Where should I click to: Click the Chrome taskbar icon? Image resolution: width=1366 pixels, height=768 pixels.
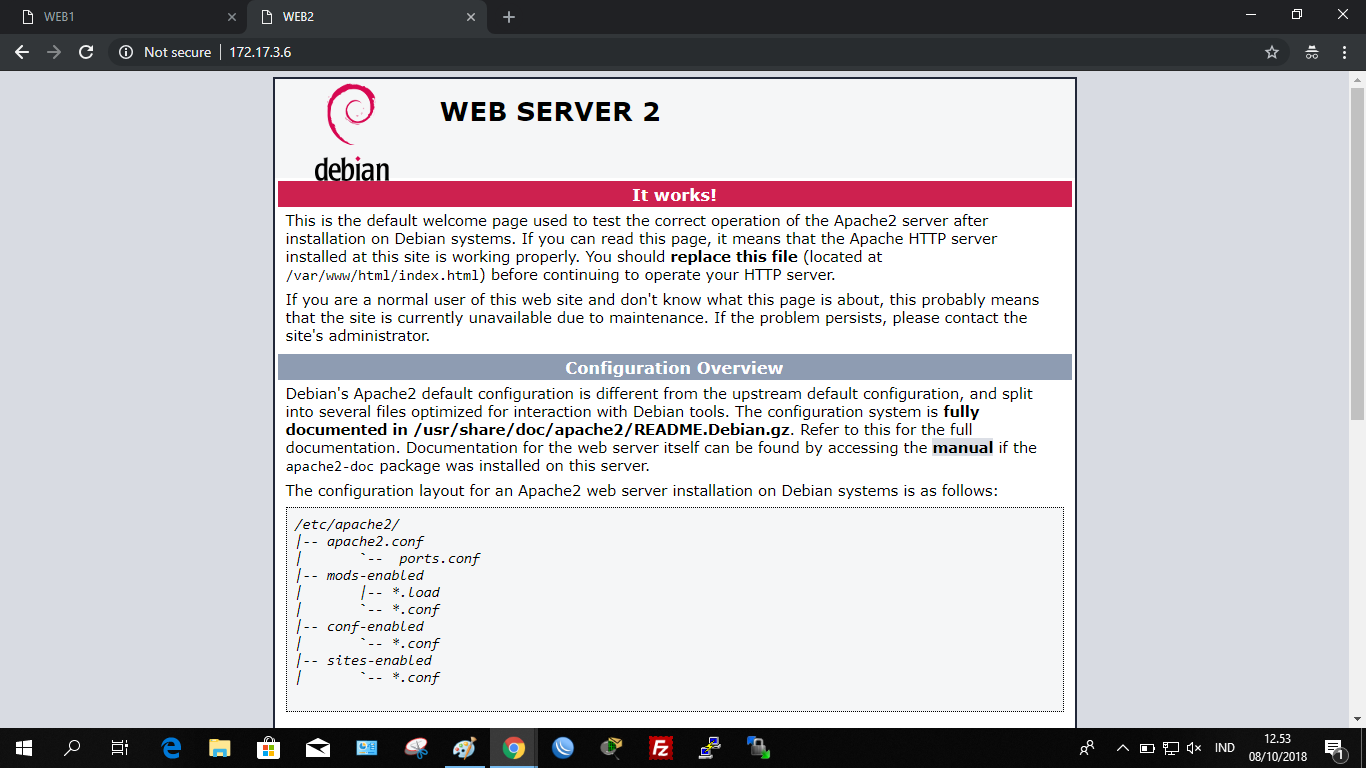[x=514, y=748]
